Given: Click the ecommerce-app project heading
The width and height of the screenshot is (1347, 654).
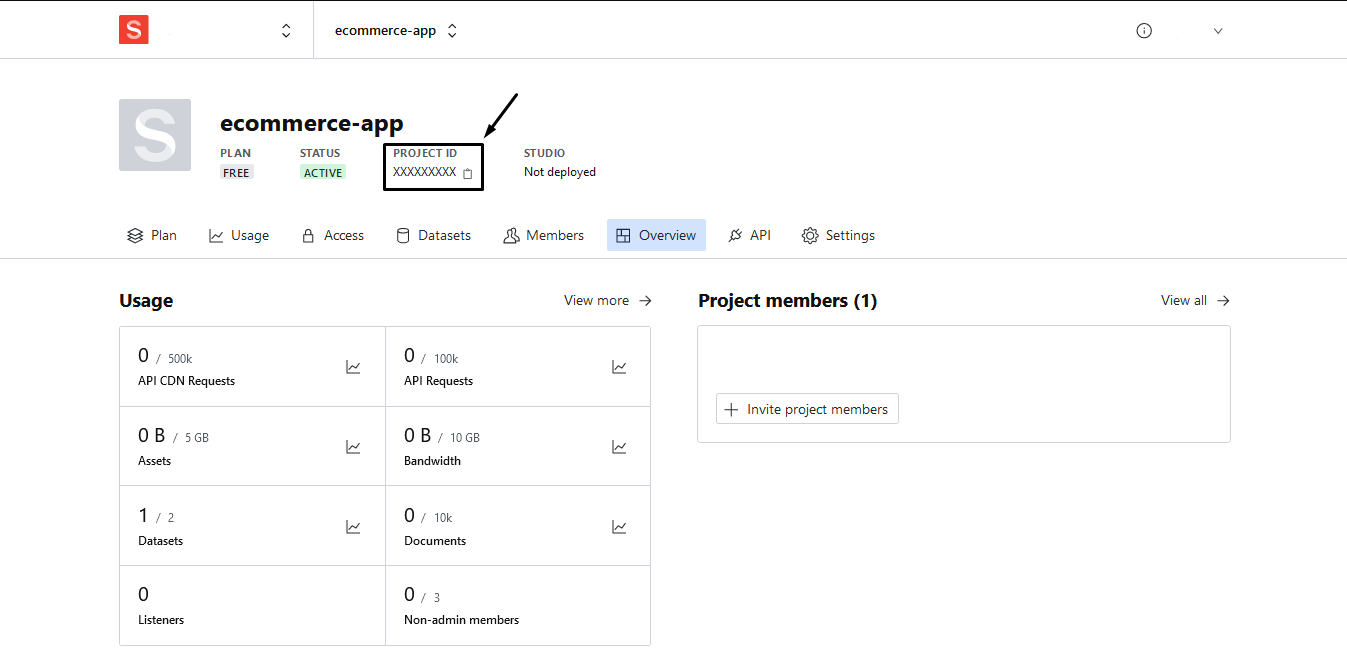Looking at the screenshot, I should pyautogui.click(x=312, y=124).
